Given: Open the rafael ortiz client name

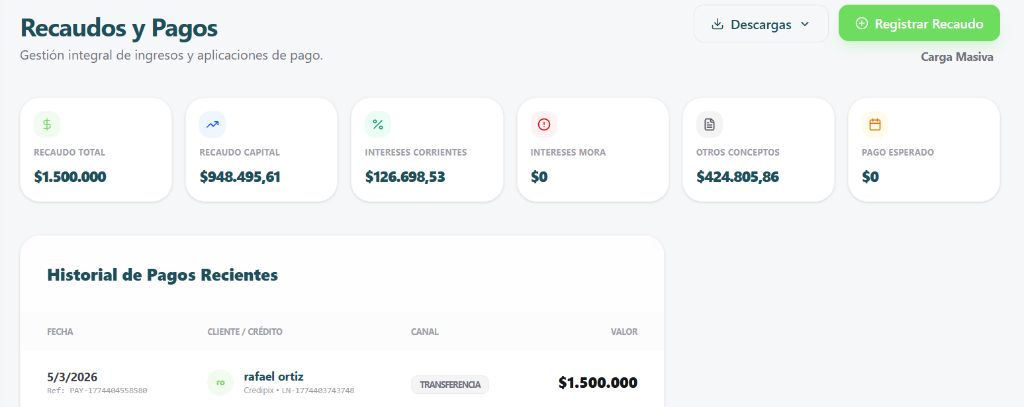Looking at the screenshot, I should point(273,376).
